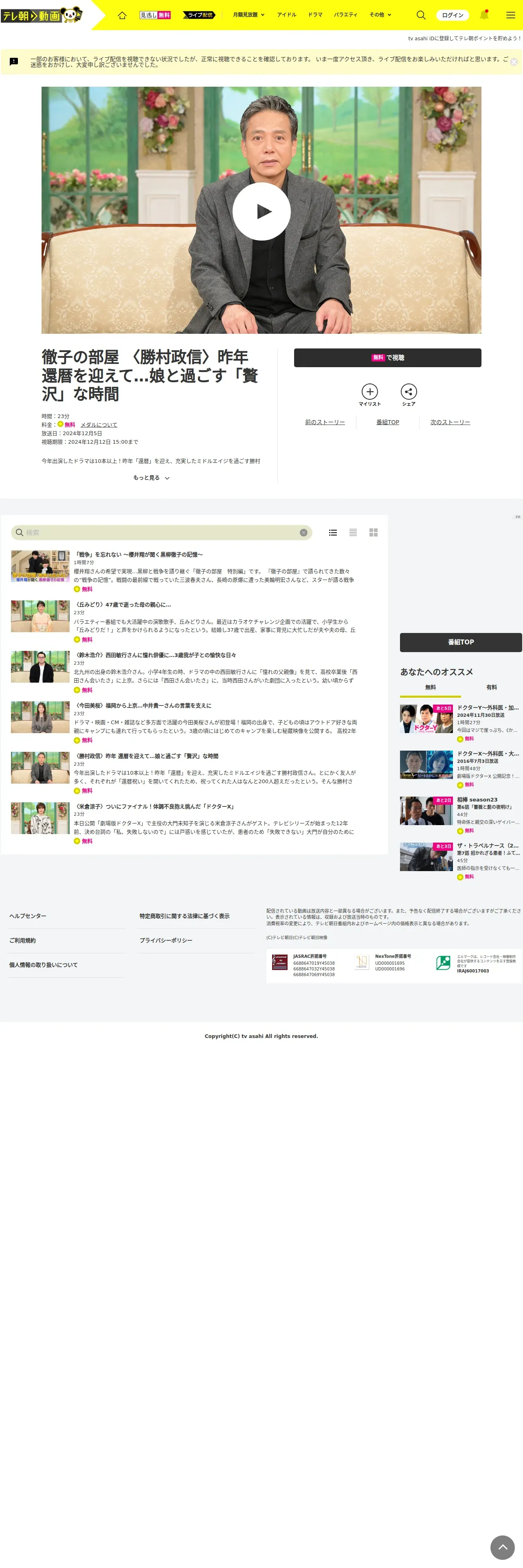Click the あなたへのオススメ heading
The image size is (523, 1568).
coord(437,672)
